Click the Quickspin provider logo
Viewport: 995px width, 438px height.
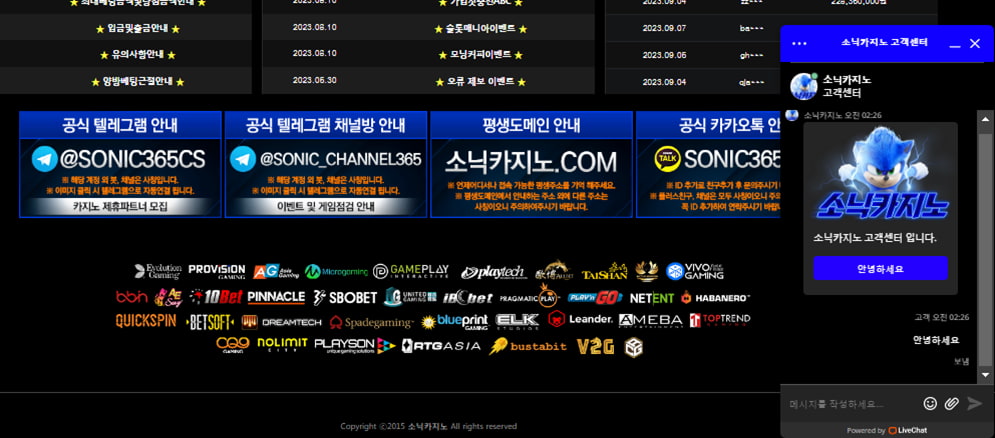pyautogui.click(x=146, y=321)
